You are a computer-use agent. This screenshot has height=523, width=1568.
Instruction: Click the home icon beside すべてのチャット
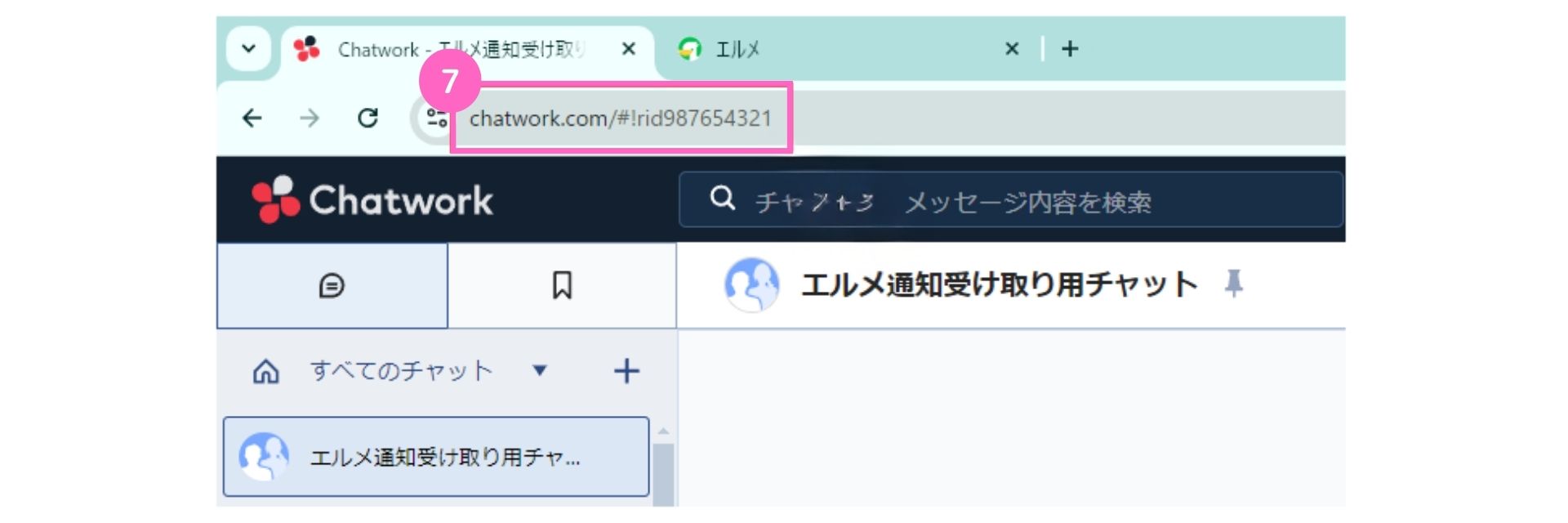265,372
